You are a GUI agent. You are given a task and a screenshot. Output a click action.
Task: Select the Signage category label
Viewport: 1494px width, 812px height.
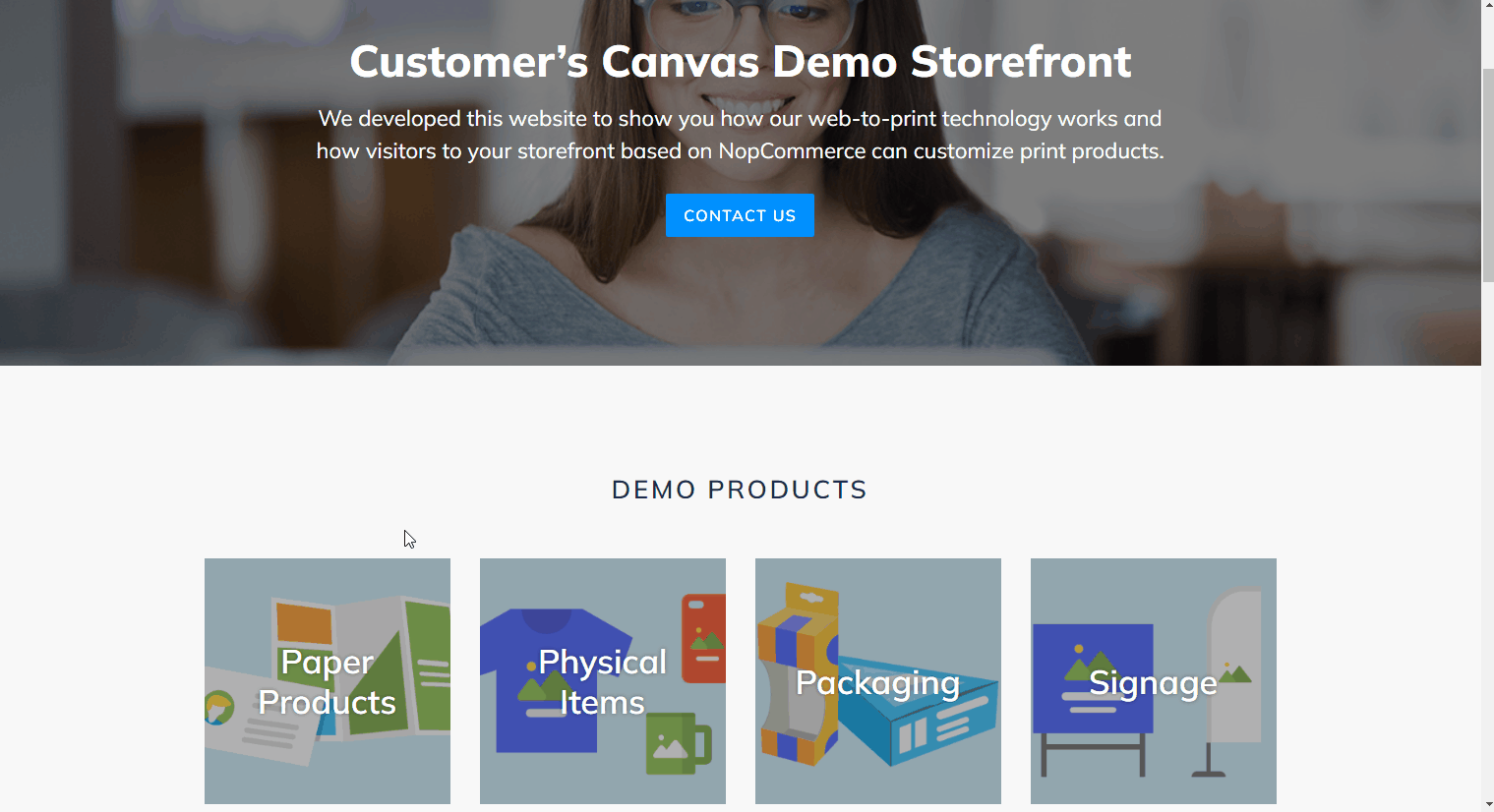[x=1154, y=682]
